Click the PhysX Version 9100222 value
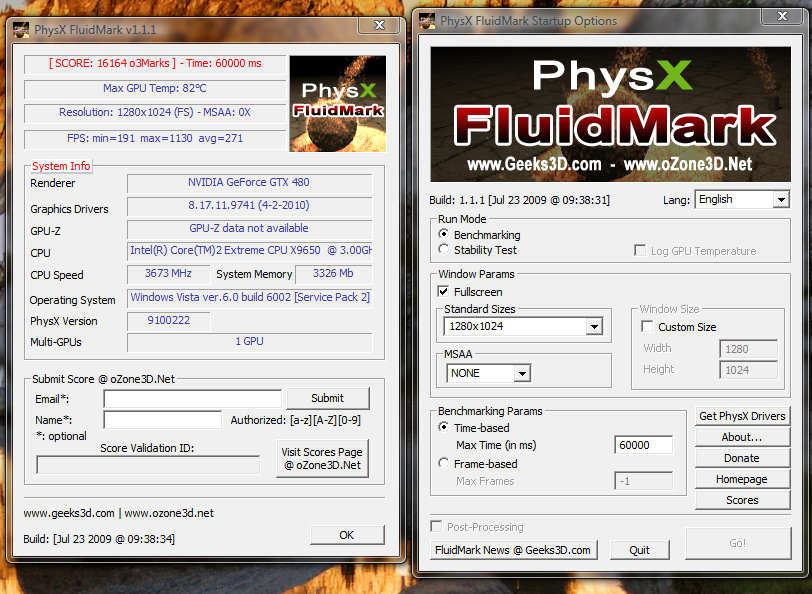This screenshot has width=812, height=594. click(x=168, y=320)
